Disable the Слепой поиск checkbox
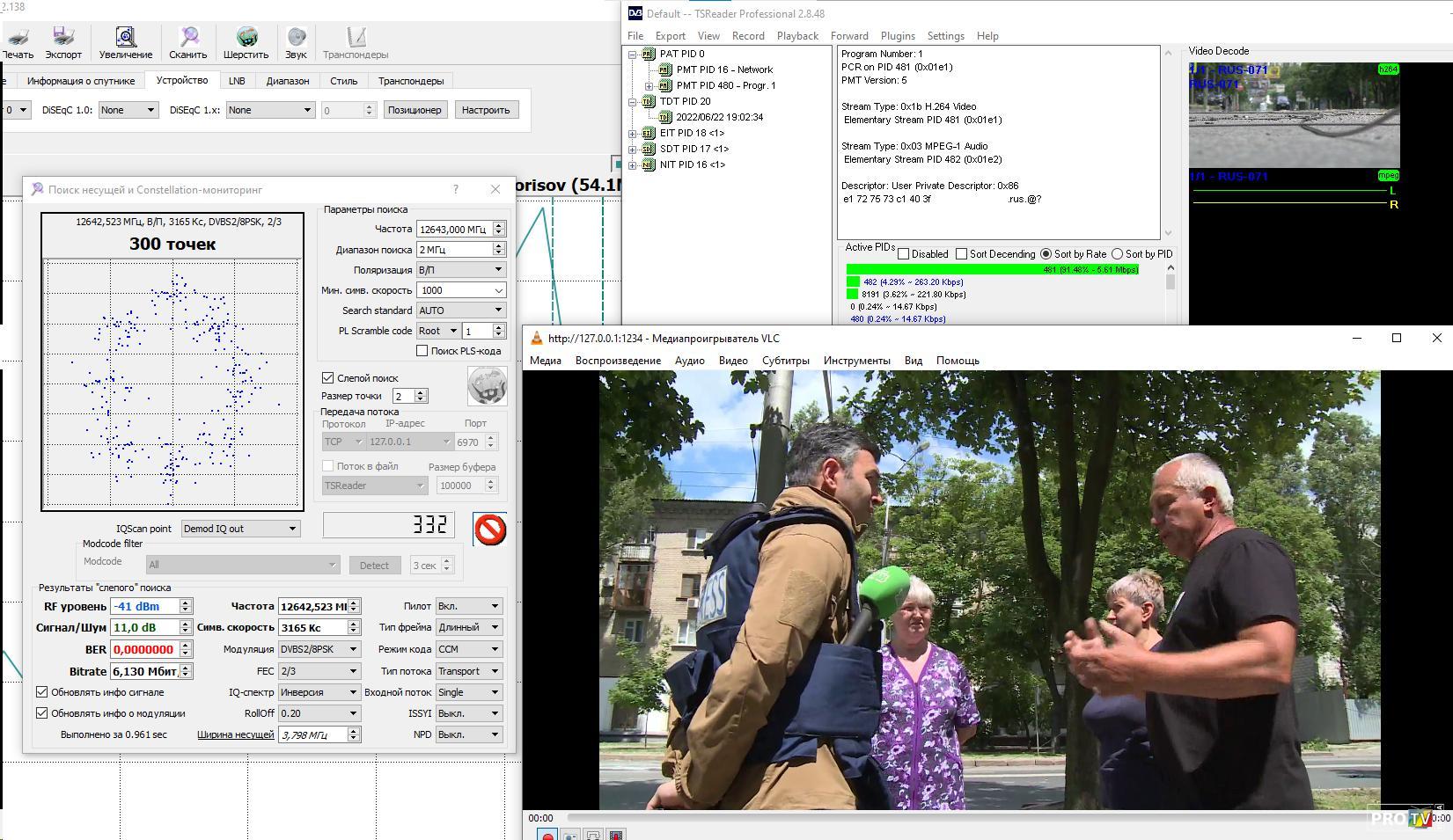The height and width of the screenshot is (840, 1453). pyautogui.click(x=328, y=378)
